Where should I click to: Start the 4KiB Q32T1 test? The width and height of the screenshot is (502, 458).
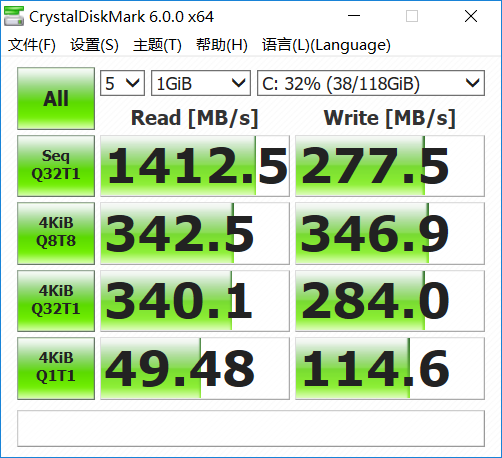[x=56, y=301]
